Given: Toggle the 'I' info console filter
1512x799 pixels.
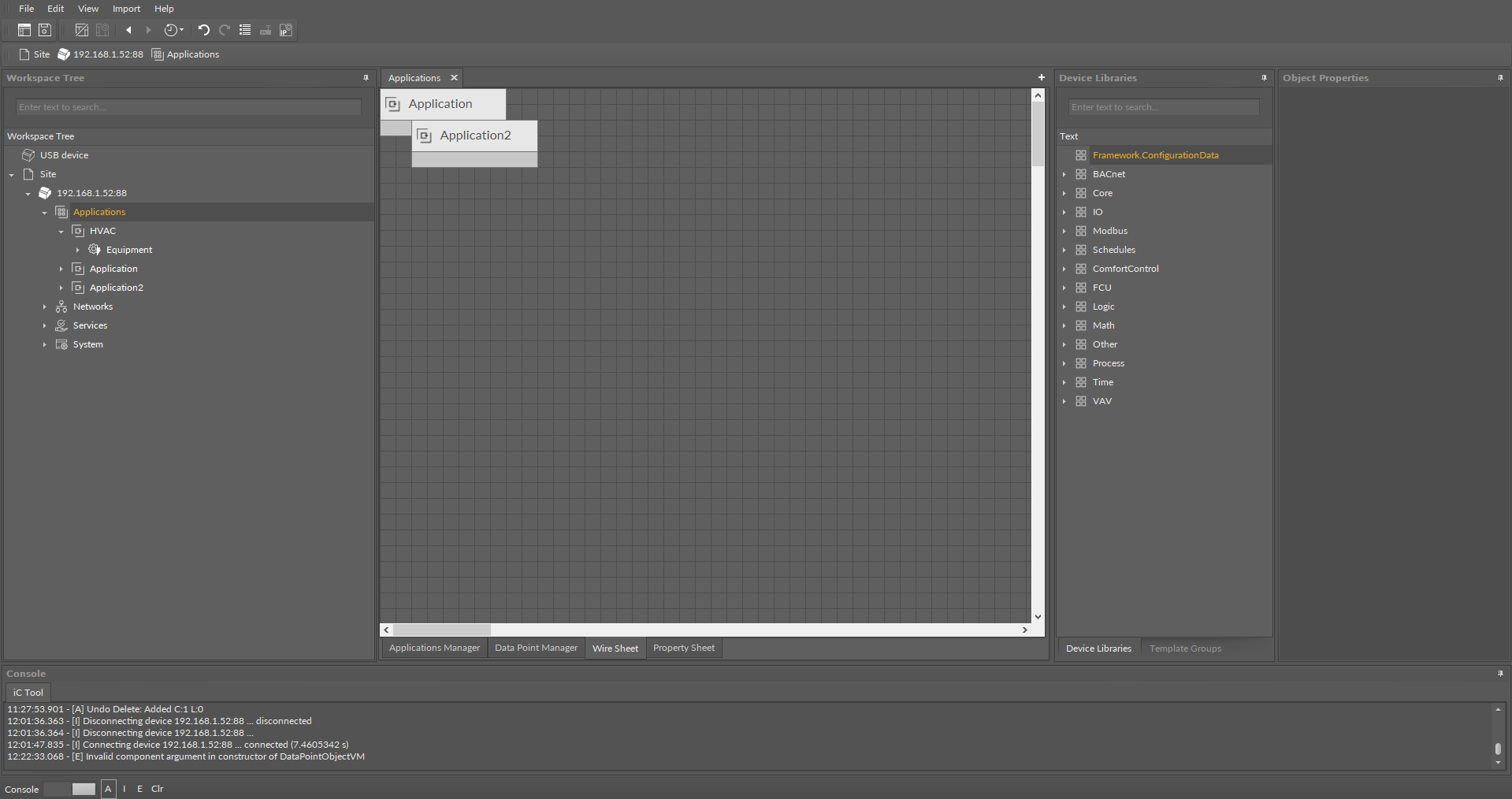Looking at the screenshot, I should coord(124,789).
